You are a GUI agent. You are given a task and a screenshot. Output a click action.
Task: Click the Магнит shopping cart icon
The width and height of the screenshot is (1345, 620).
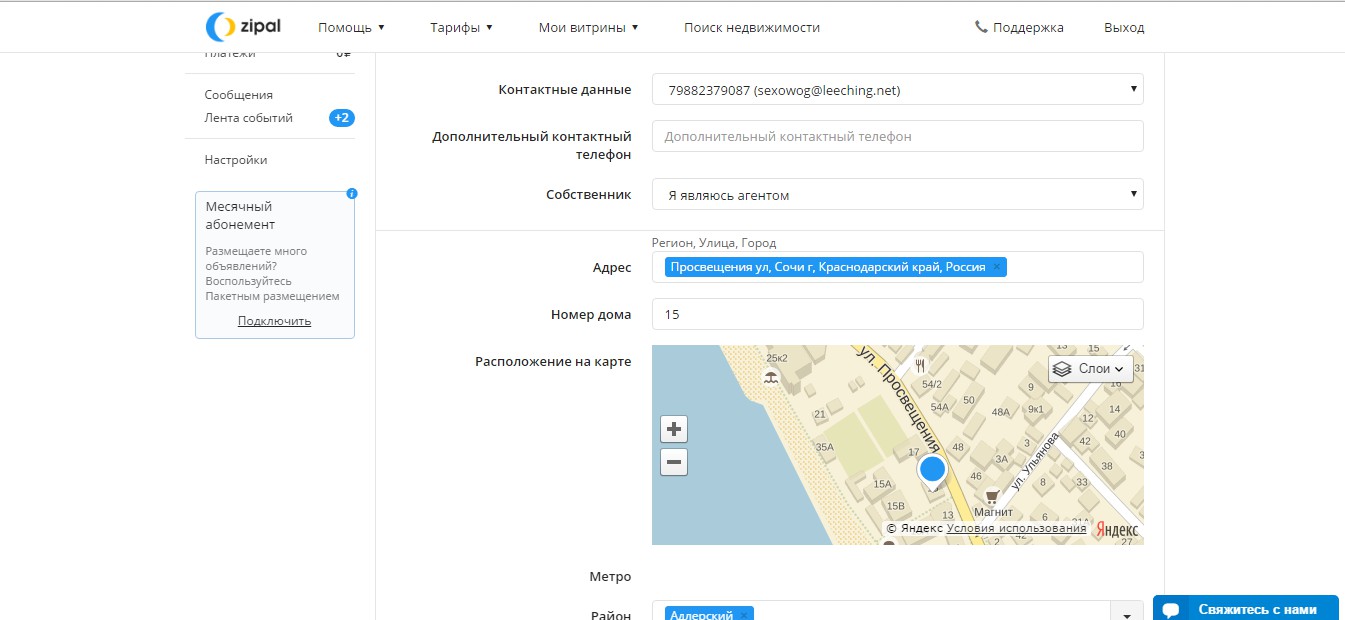click(x=992, y=495)
